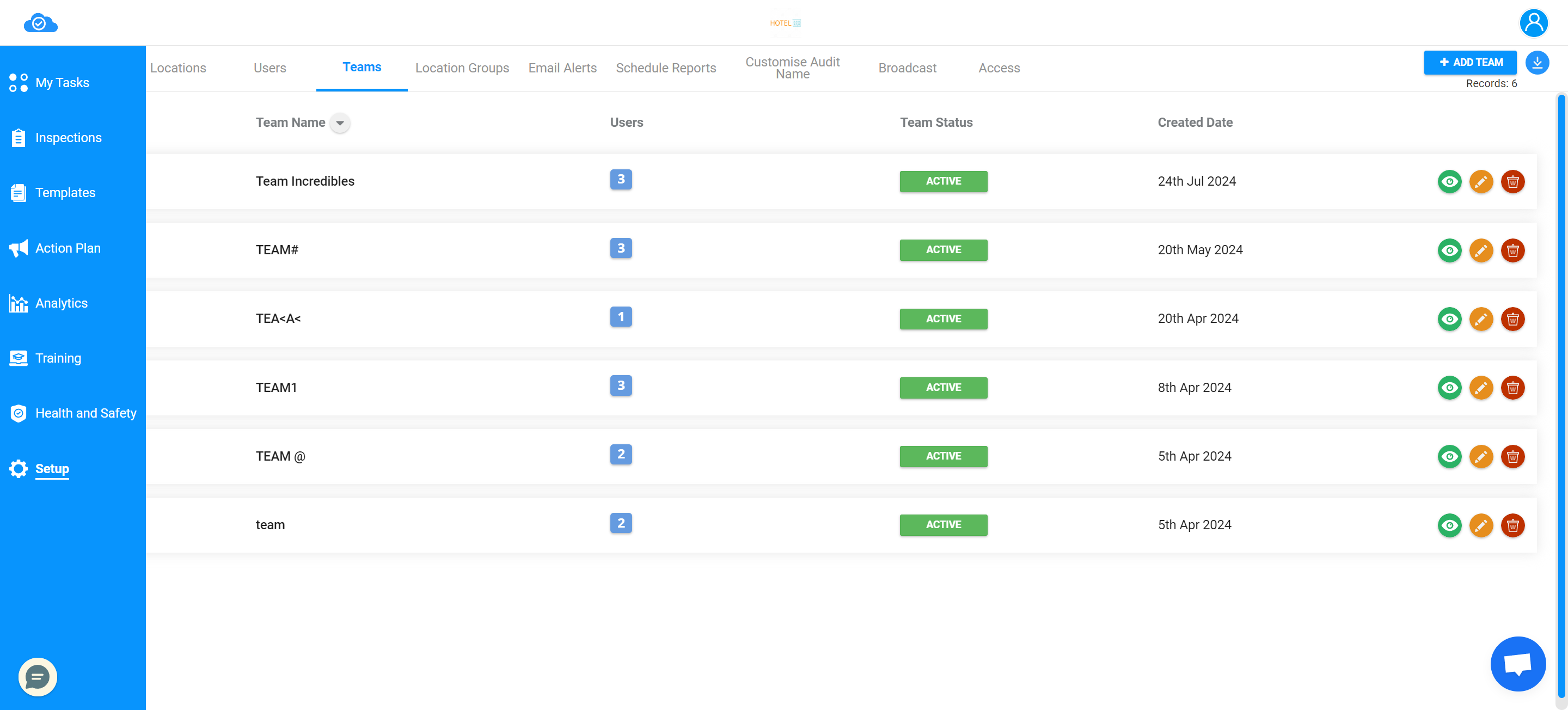Image resolution: width=1568 pixels, height=710 pixels.
Task: Go to My Tasks
Action: point(50,83)
